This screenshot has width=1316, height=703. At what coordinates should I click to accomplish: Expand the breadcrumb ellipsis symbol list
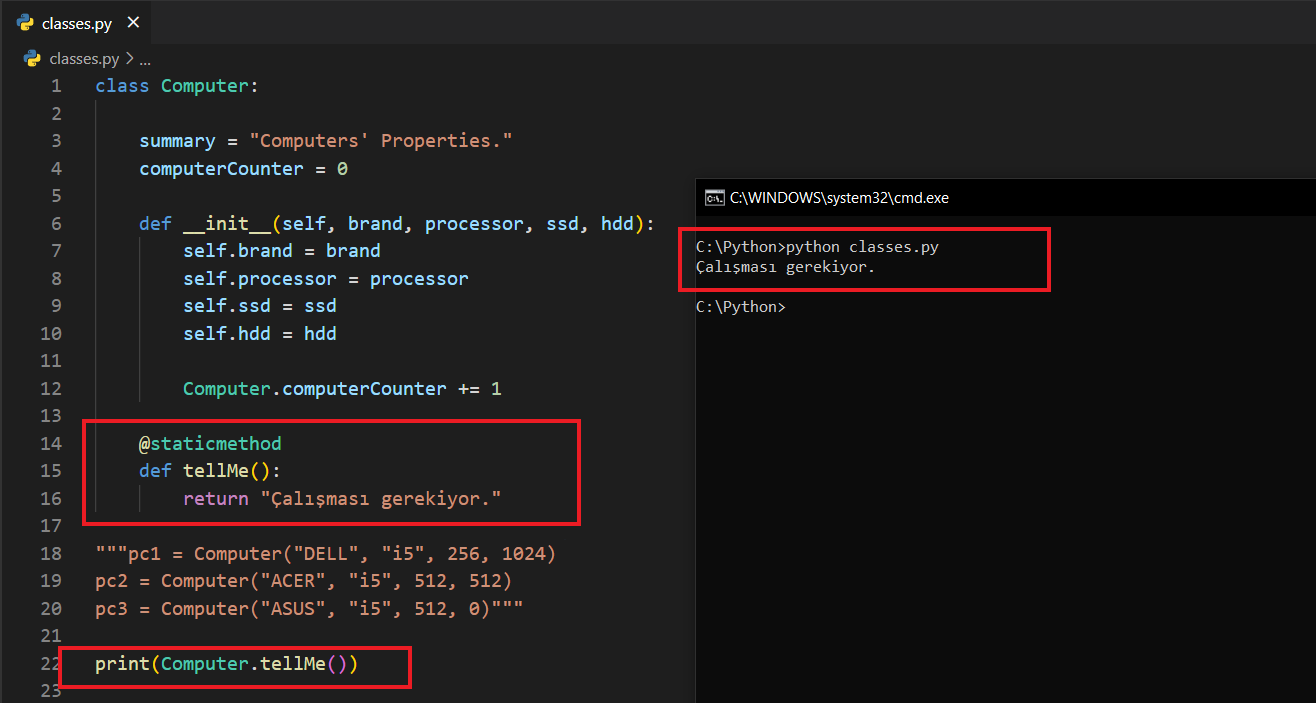[x=145, y=58]
